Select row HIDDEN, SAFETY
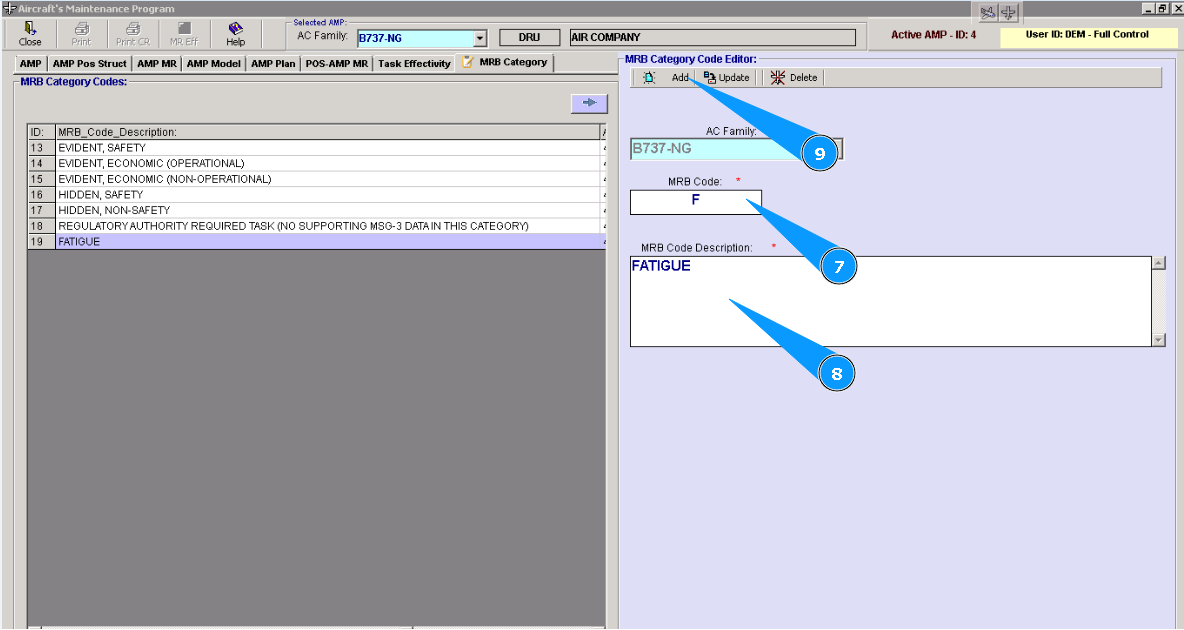The width and height of the screenshot is (1184, 630). (316, 195)
